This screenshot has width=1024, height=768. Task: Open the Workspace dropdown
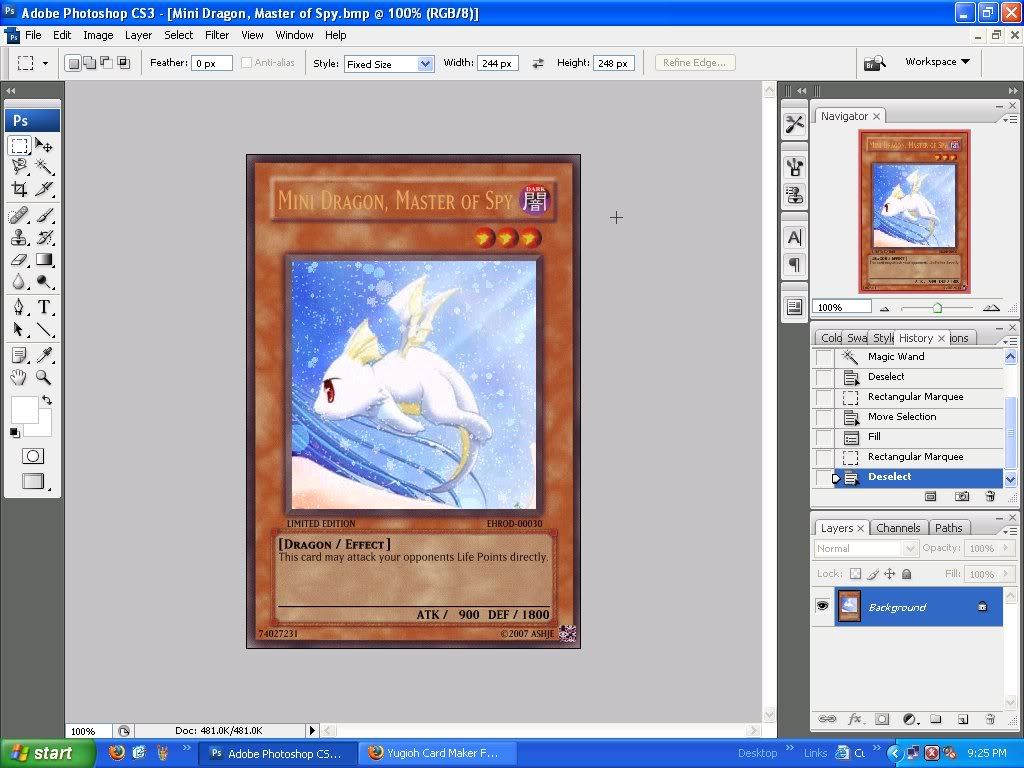937,62
